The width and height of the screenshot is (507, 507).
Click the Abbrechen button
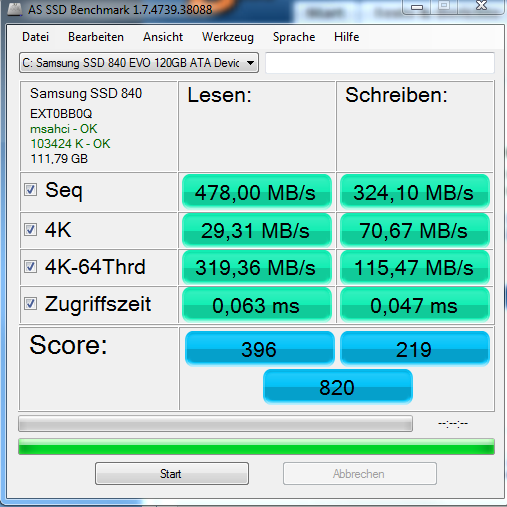coord(360,473)
